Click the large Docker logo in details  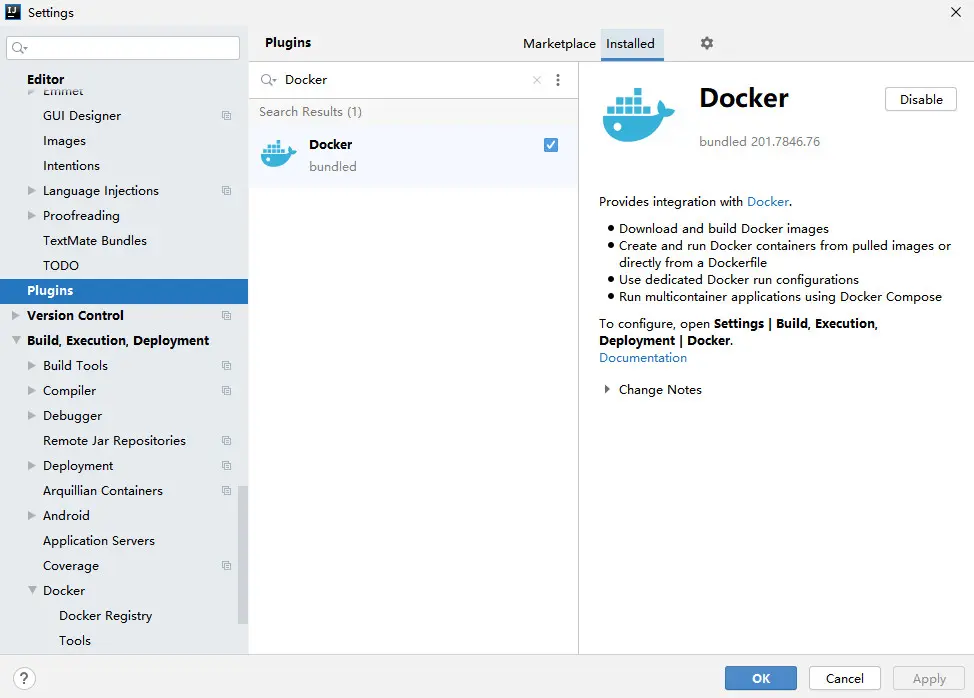638,115
